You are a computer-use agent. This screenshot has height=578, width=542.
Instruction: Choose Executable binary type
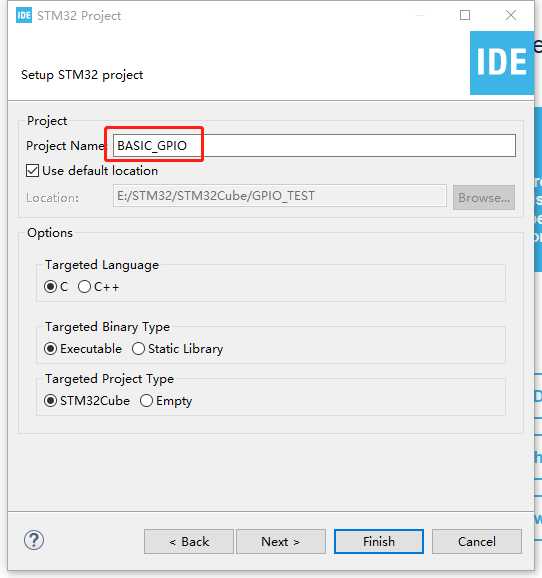click(50, 348)
